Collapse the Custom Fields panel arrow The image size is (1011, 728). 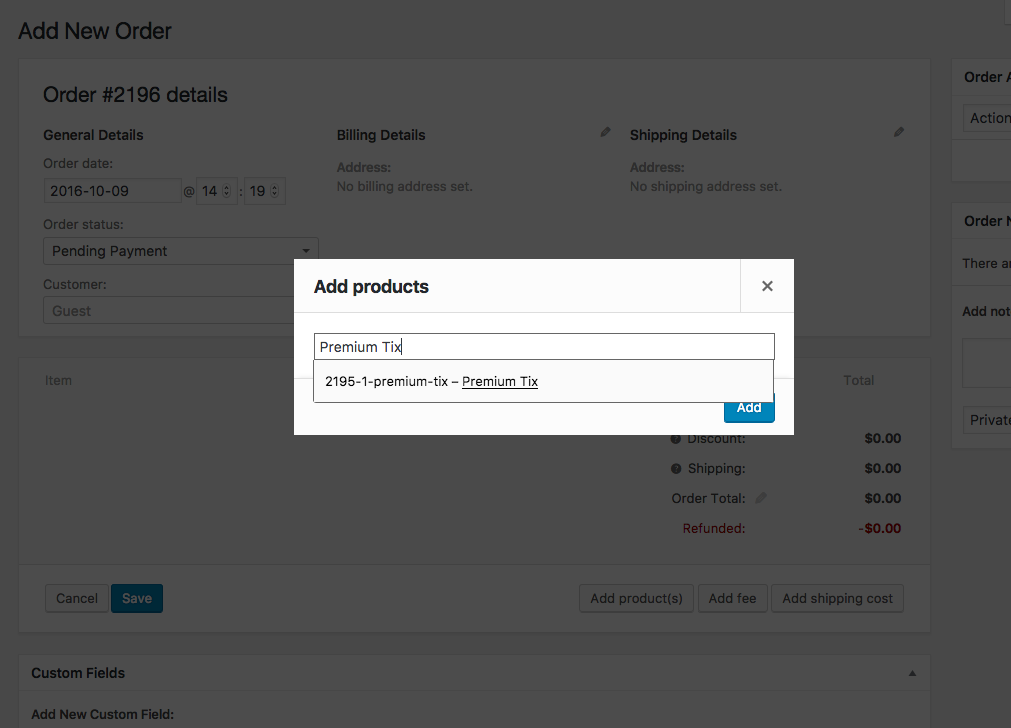912,674
